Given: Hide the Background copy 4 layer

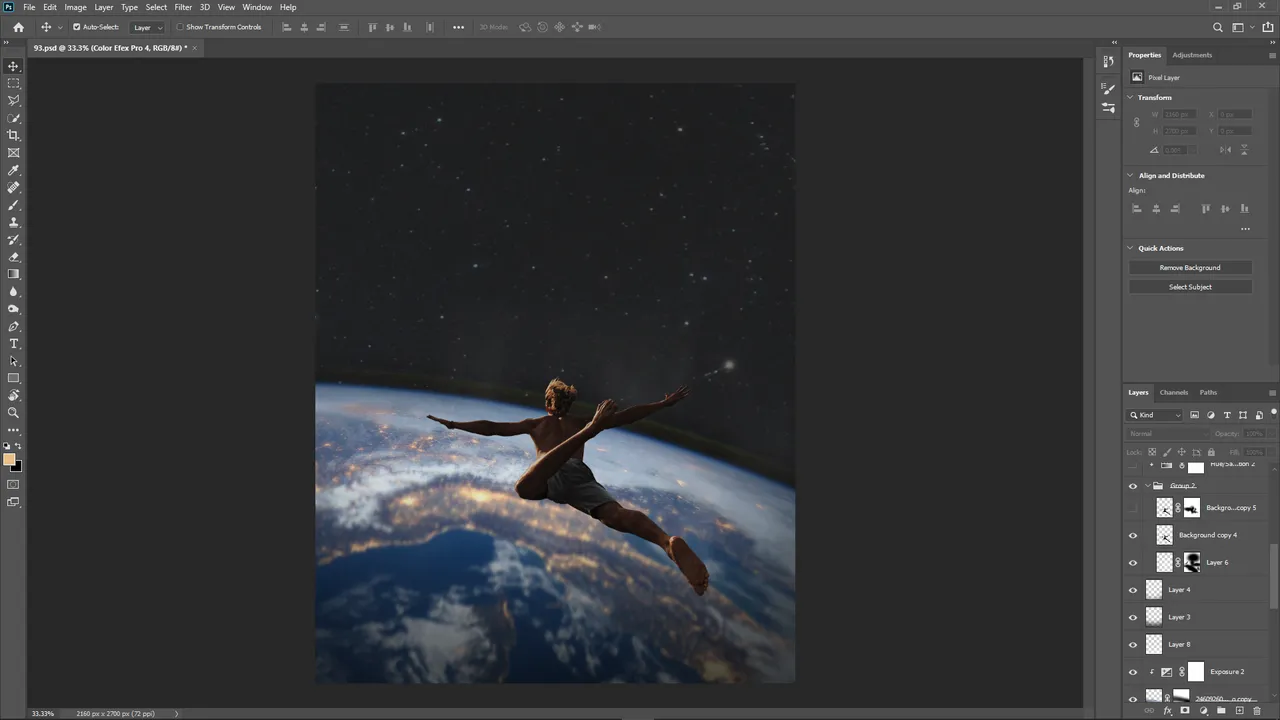Looking at the screenshot, I should click(1133, 535).
